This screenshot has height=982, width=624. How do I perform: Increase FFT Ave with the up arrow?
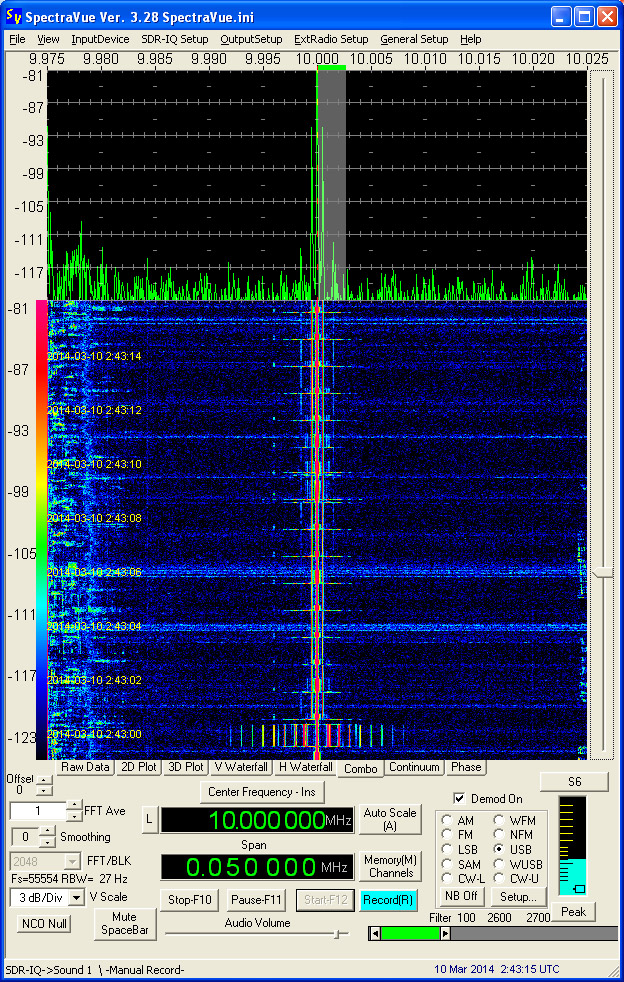[x=74, y=806]
